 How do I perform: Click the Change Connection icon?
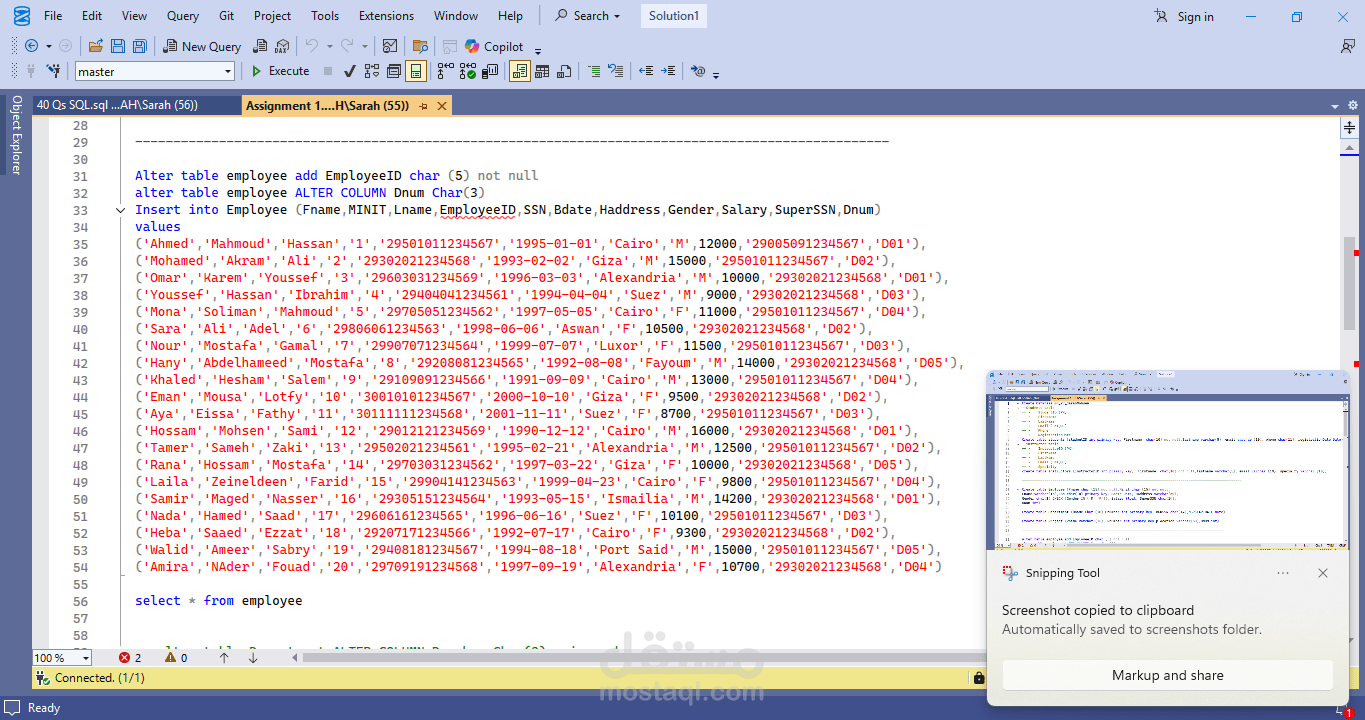53,71
